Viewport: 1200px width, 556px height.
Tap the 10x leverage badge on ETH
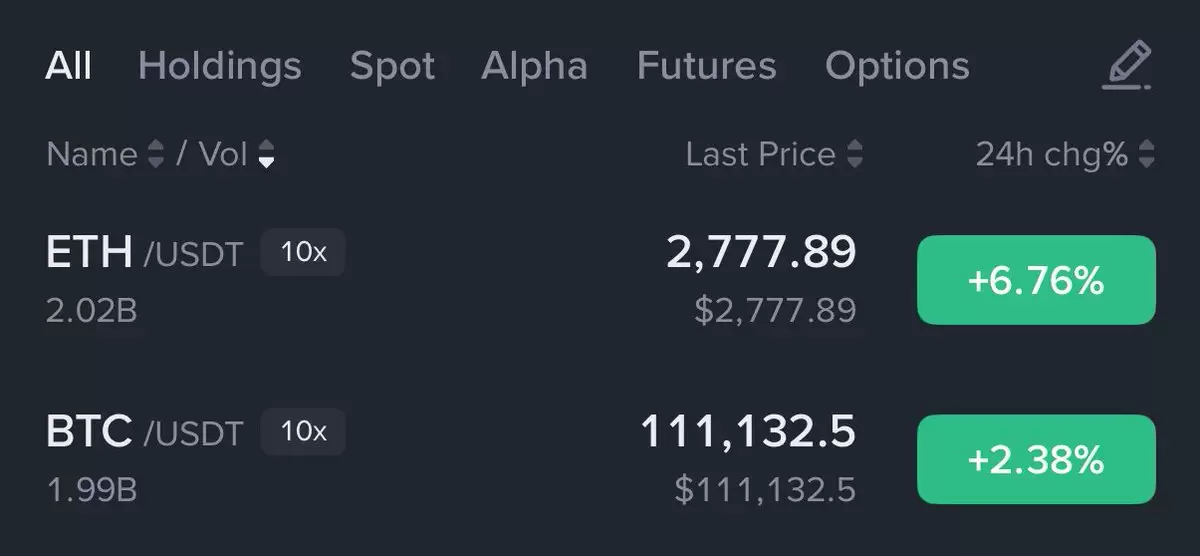[303, 252]
